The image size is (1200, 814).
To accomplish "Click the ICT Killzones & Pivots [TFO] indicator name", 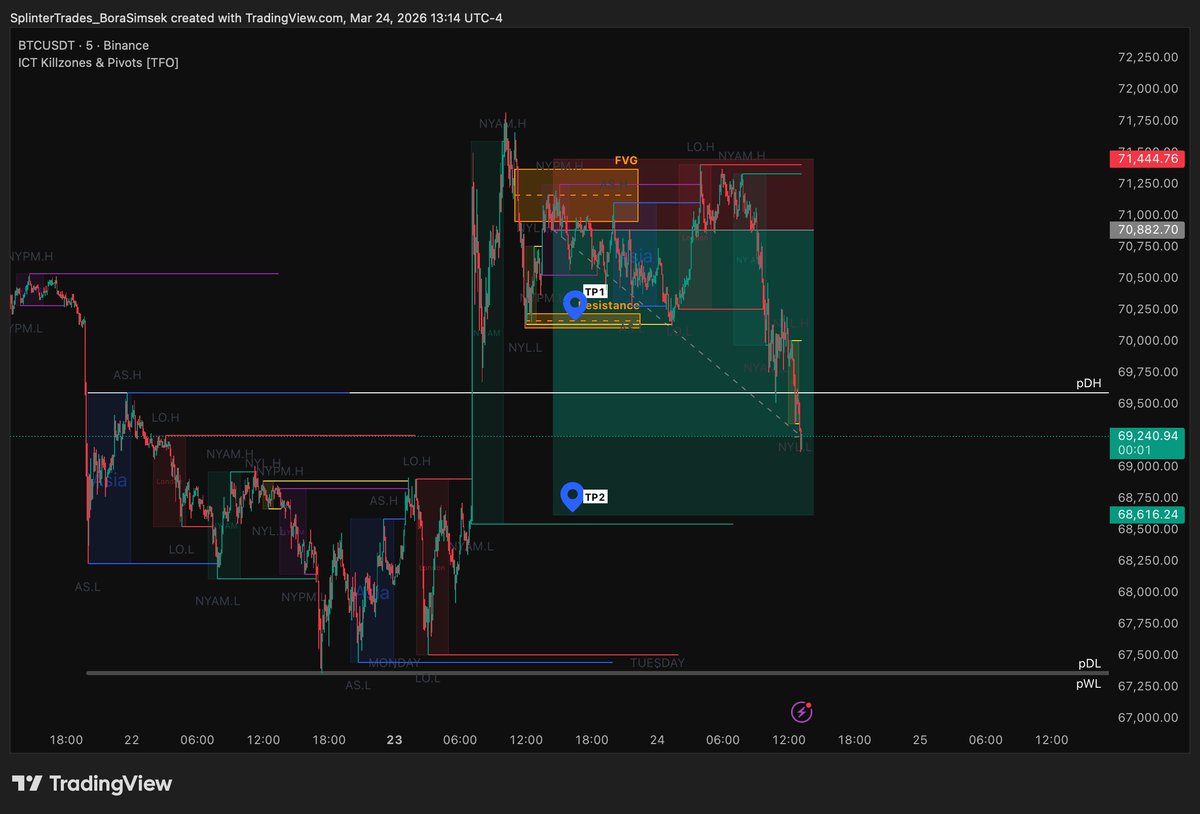I will coord(98,62).
